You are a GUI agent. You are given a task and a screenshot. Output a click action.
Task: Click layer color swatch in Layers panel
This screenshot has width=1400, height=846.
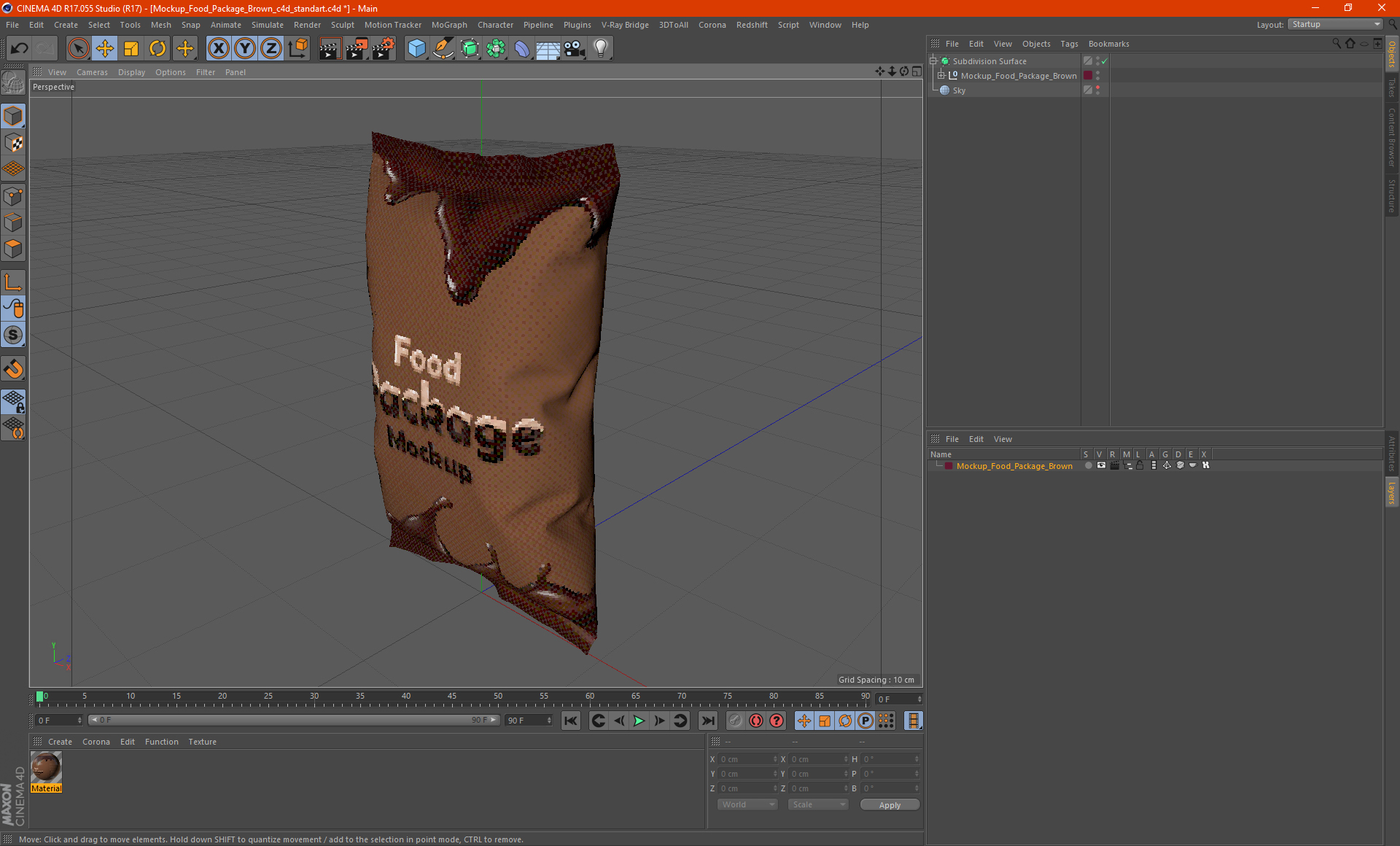[x=948, y=466]
